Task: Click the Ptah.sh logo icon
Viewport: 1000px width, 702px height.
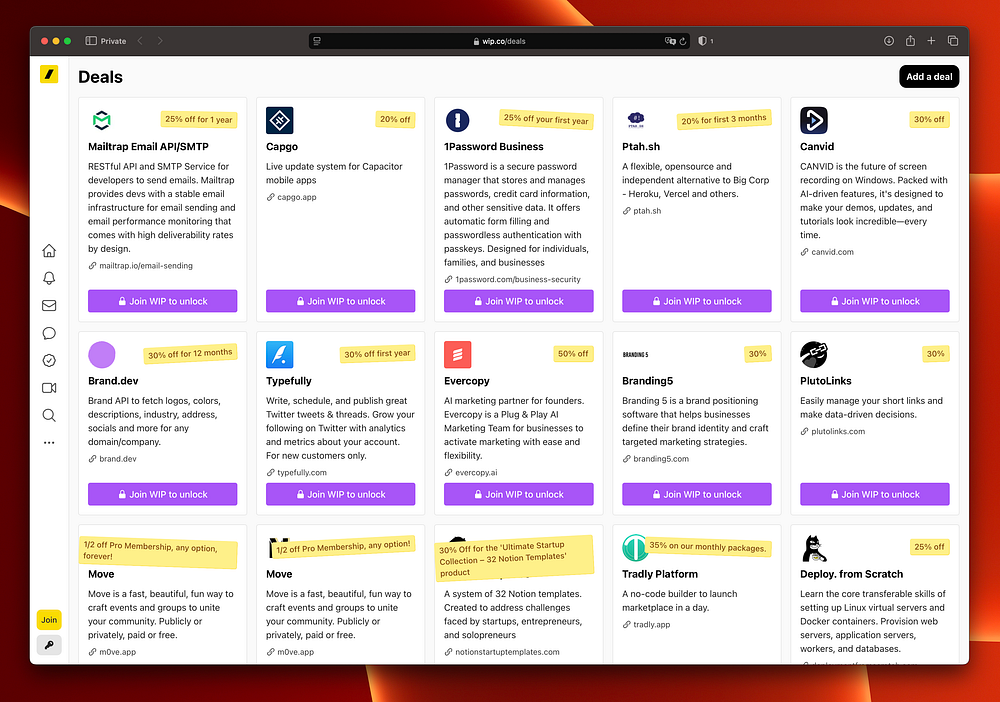Action: [636, 119]
